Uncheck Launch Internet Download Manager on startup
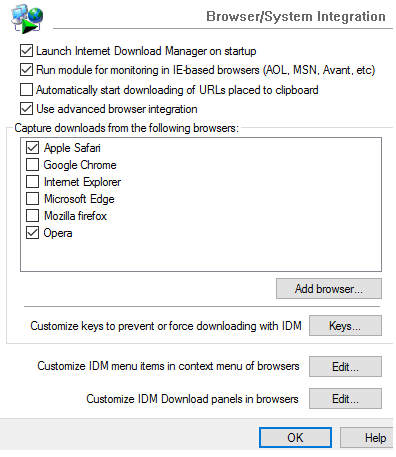This screenshot has width=396, height=457. tap(26, 51)
